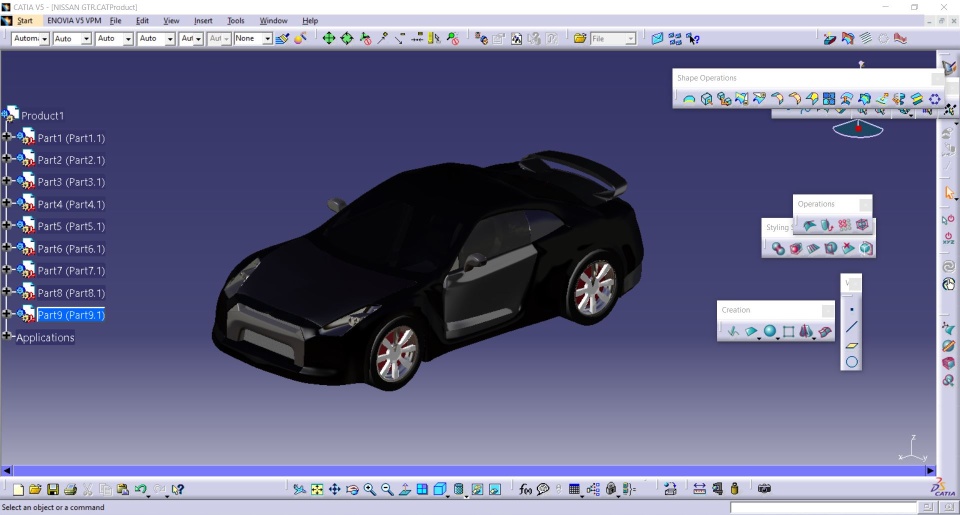
Task: Click the Measure Between icon in bottom toolbar
Action: coord(699,489)
